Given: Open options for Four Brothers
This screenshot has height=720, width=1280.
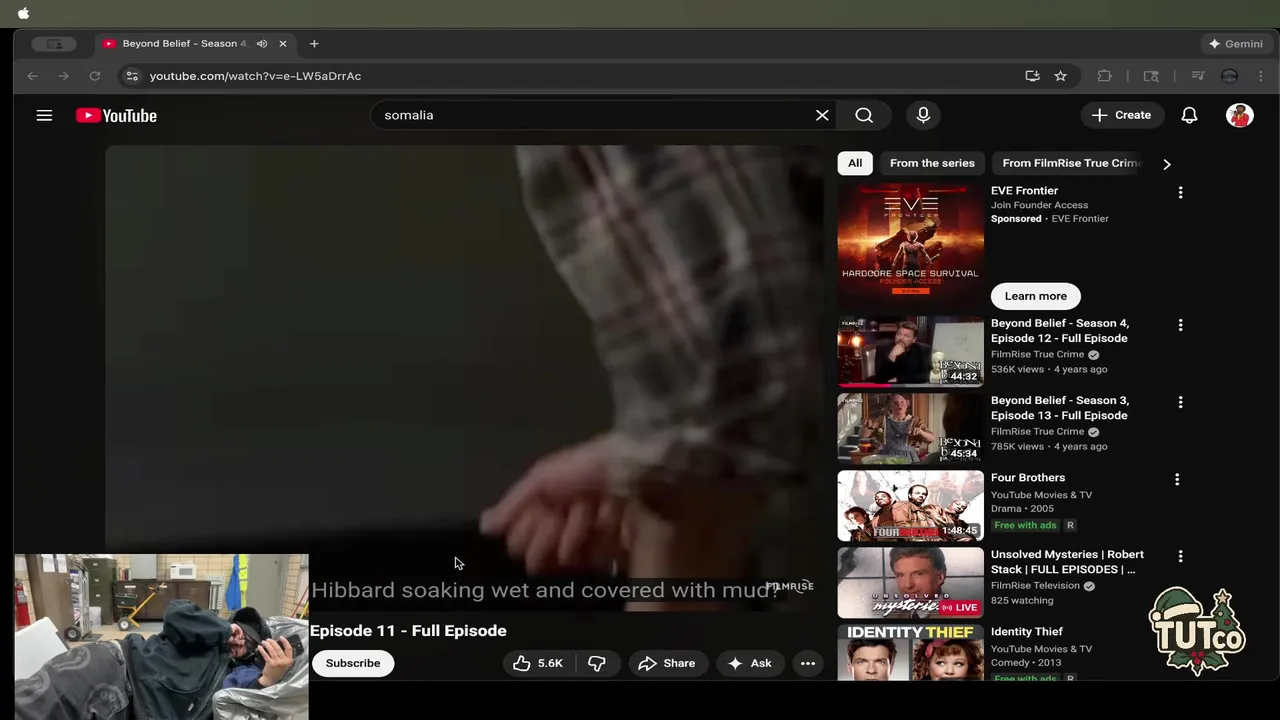Looking at the screenshot, I should click(x=1177, y=479).
